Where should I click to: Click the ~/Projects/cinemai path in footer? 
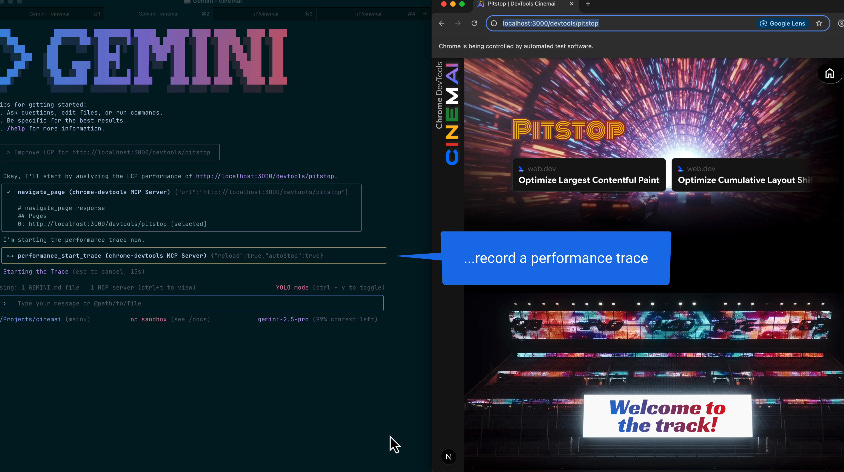click(x=30, y=319)
